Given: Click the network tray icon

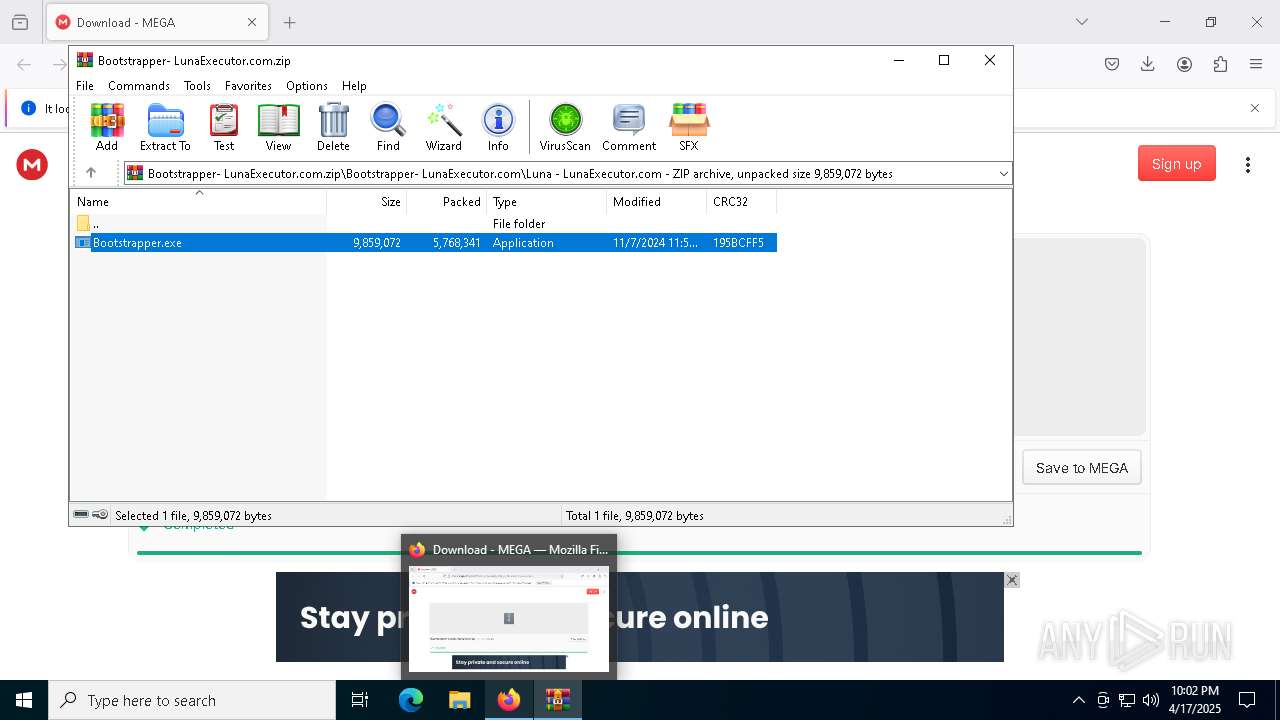Looking at the screenshot, I should pyautogui.click(x=1127, y=700).
